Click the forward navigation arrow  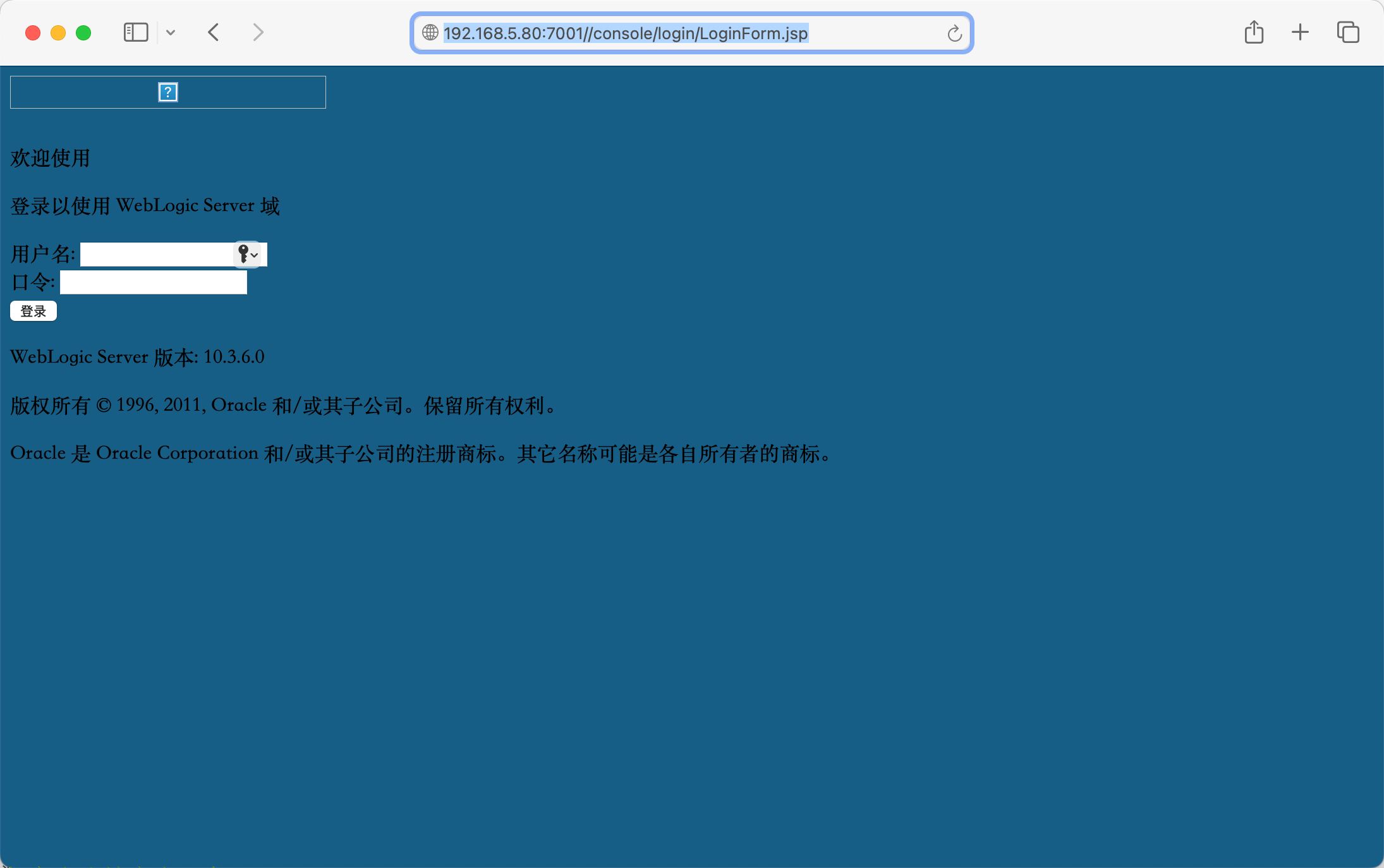click(x=258, y=32)
